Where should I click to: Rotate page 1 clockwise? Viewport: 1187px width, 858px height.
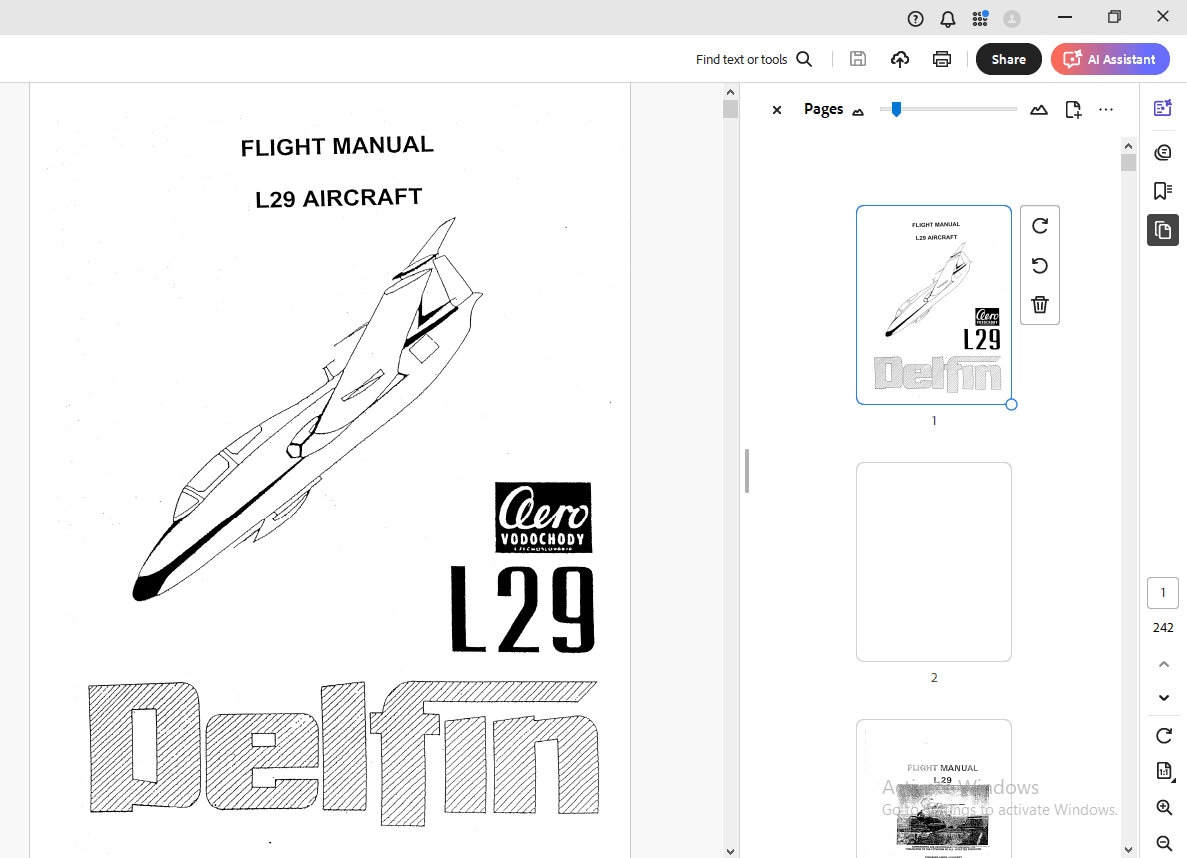[x=1039, y=226]
